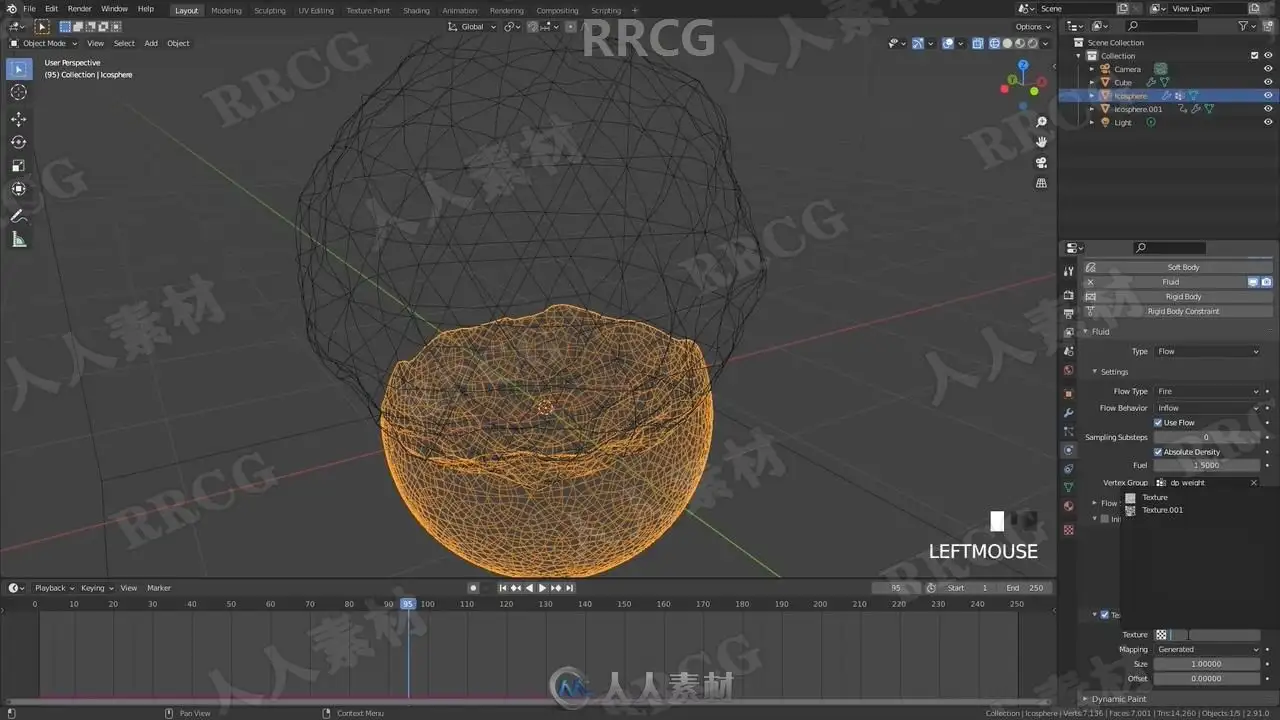Open the Physics properties tab
Image resolution: width=1280 pixels, height=720 pixels.
click(x=1068, y=450)
